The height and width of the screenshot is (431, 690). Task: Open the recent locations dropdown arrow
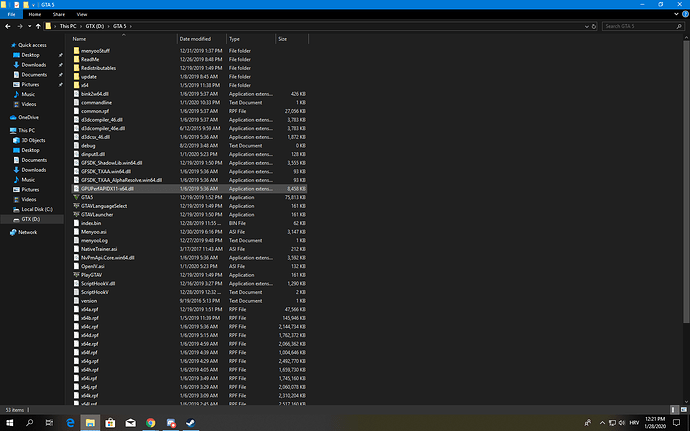(29, 26)
